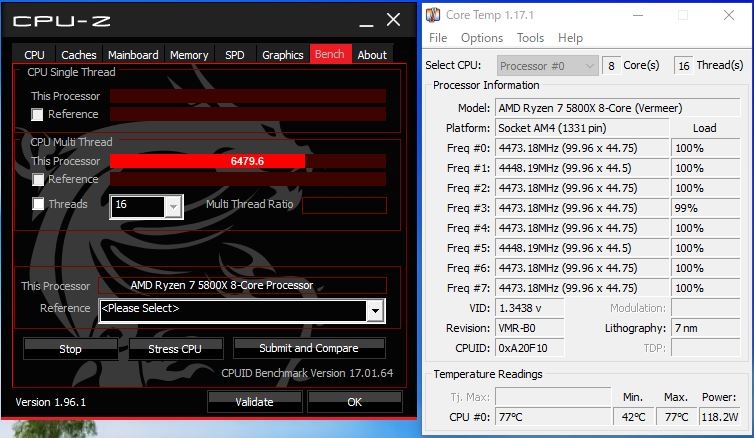Viewport: 754px width, 438px height.
Task: Click the single thread This Processor bar
Action: tap(248, 96)
